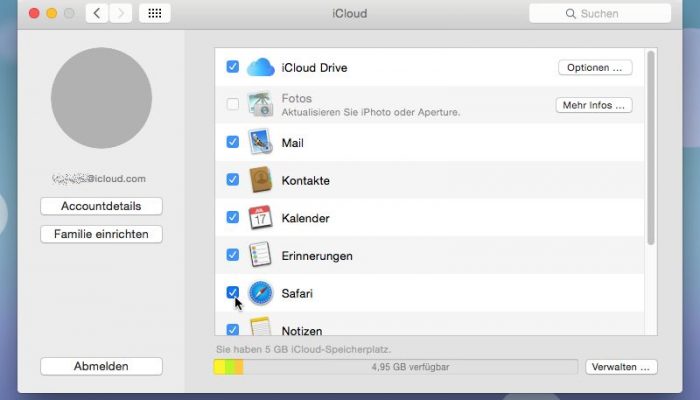Click the Safari label text
The width and height of the screenshot is (700, 400).
pyautogui.click(x=297, y=294)
